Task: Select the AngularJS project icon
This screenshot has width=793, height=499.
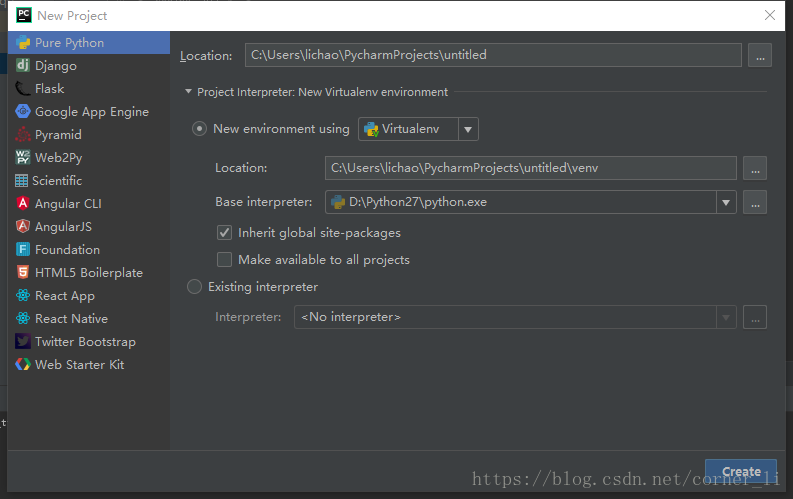Action: [x=23, y=226]
